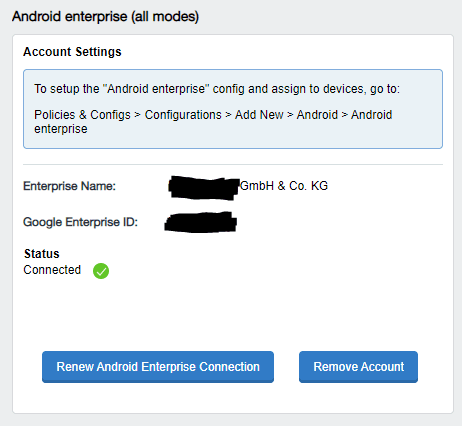Click the redacted Google Enterprise ID value
The image size is (462, 426).
(x=201, y=222)
